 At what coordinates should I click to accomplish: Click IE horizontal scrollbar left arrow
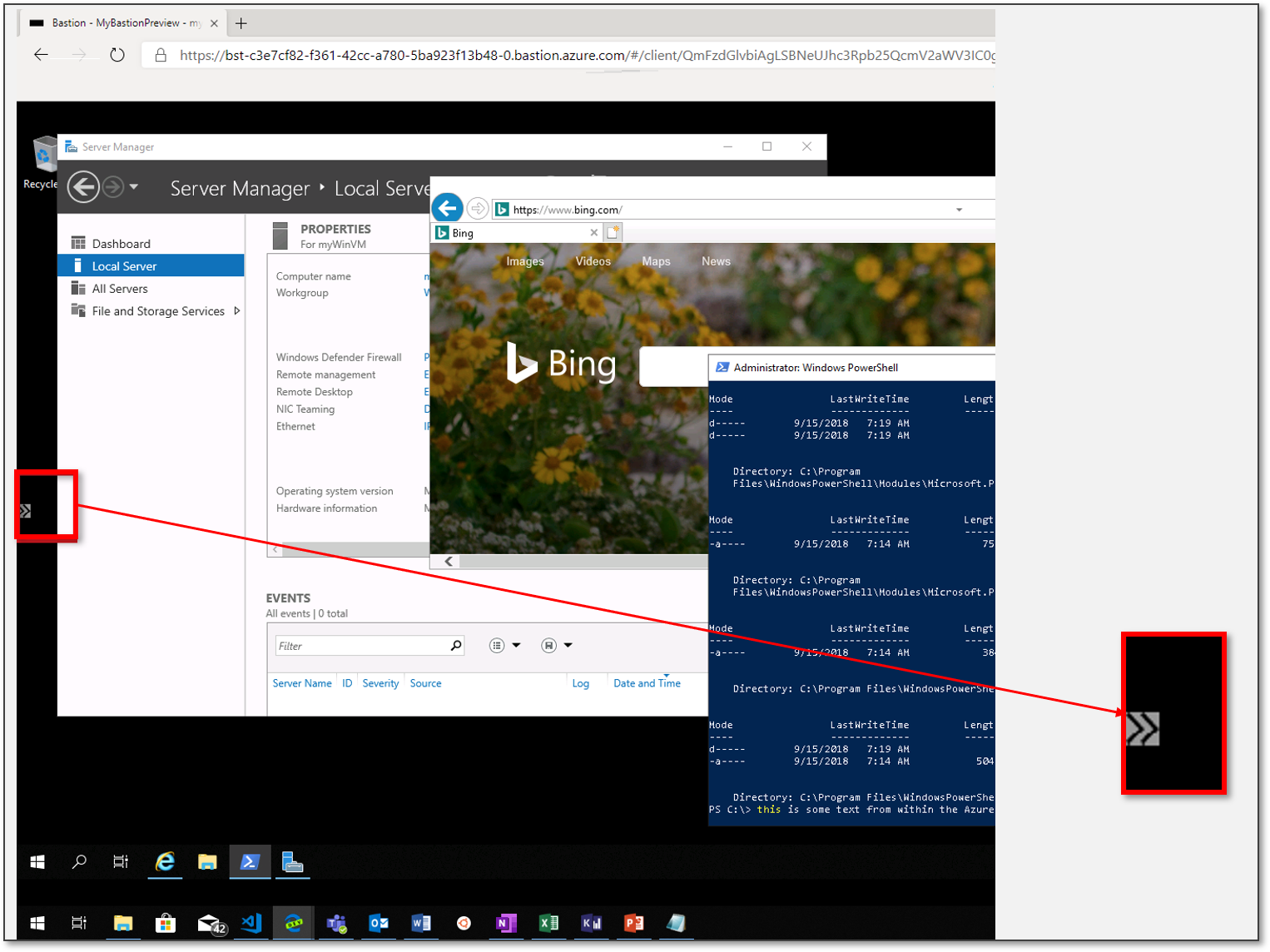(x=449, y=561)
